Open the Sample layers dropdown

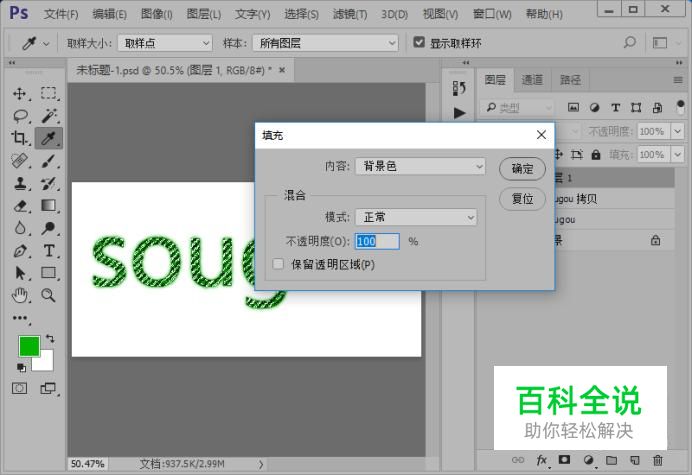[325, 43]
